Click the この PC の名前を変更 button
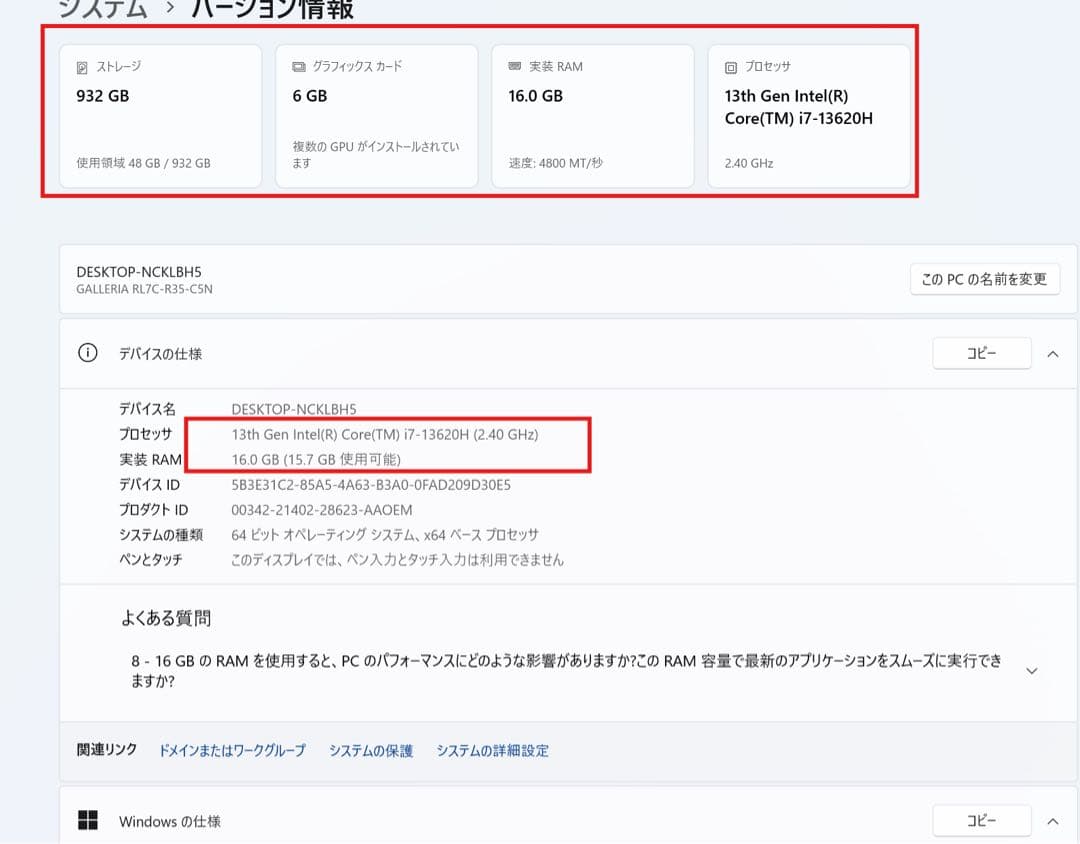 click(984, 279)
